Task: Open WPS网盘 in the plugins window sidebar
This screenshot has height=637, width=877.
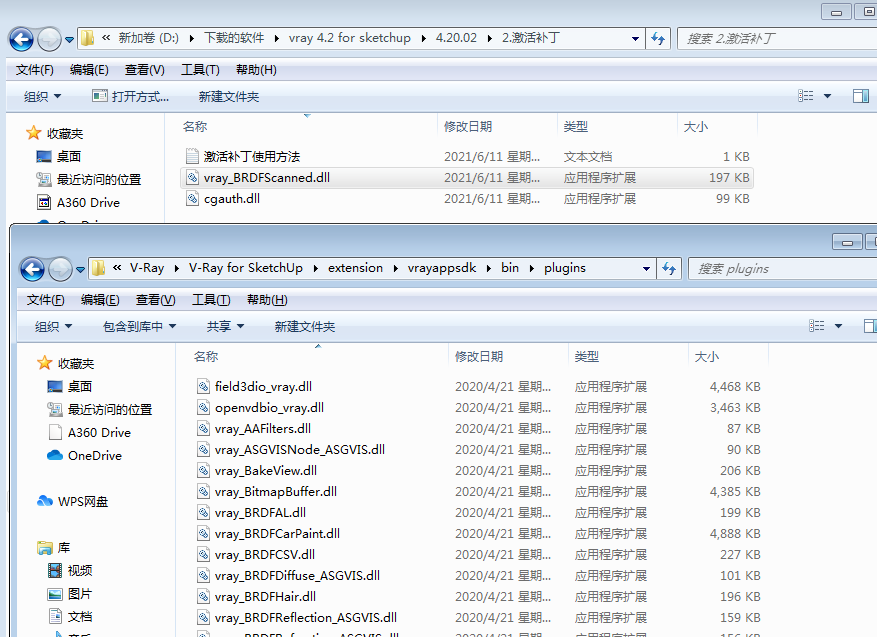Action: [73, 502]
